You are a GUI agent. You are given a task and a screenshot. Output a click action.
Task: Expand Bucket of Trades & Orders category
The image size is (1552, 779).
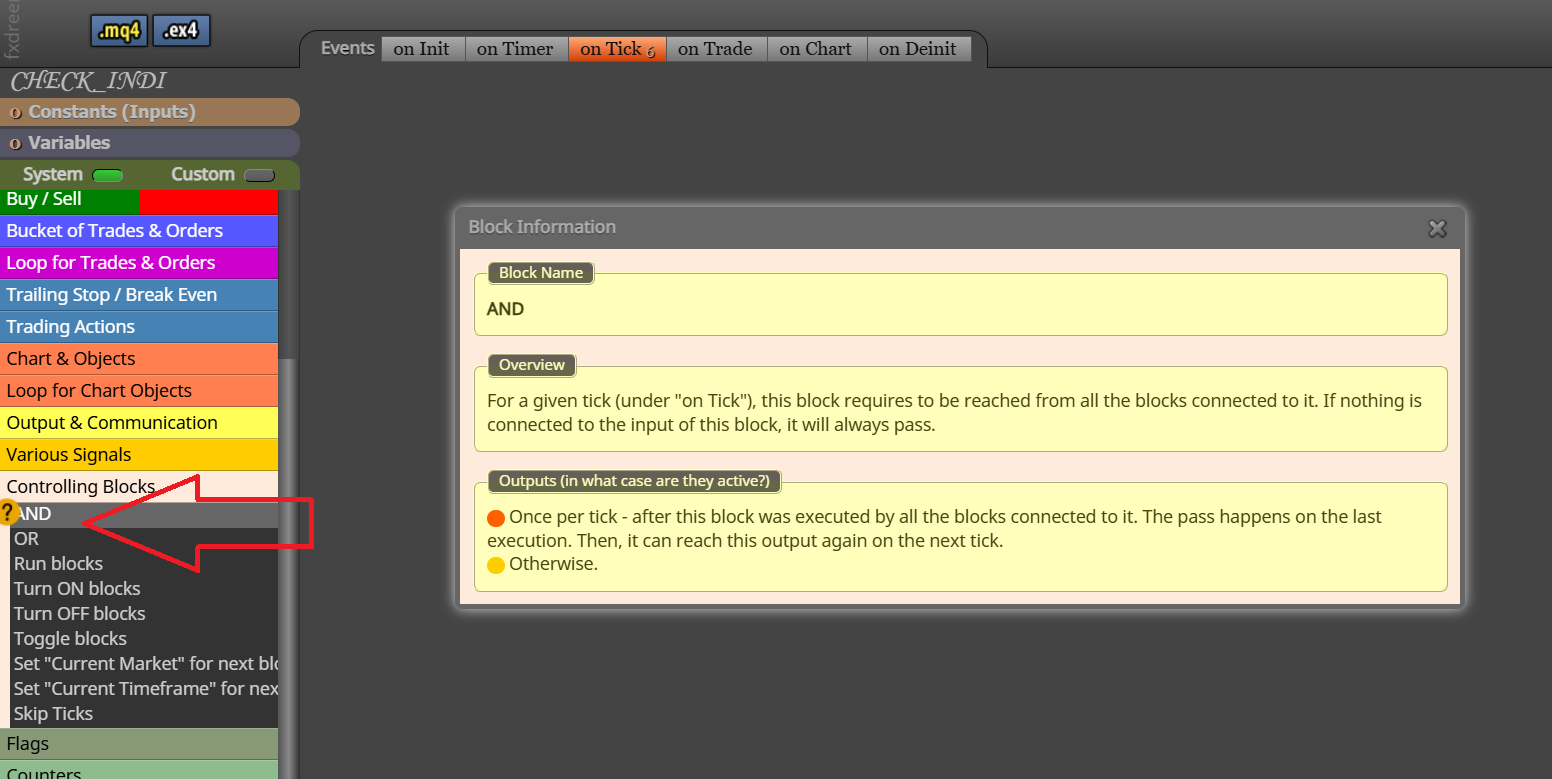(139, 231)
